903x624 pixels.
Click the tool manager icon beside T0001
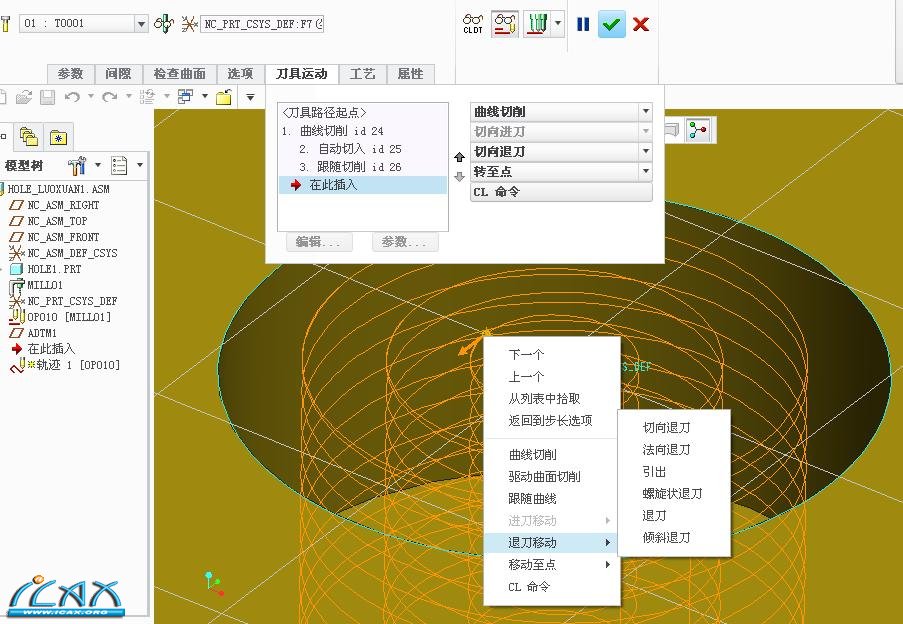pos(164,24)
